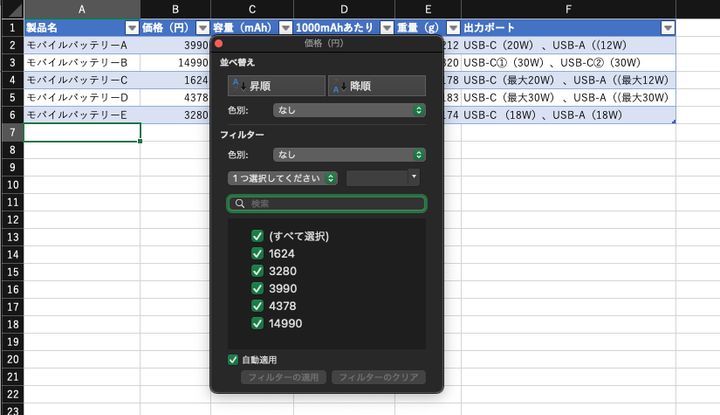Uncheck the (すべて選択) checkbox
This screenshot has height=415, width=720.
coord(258,236)
